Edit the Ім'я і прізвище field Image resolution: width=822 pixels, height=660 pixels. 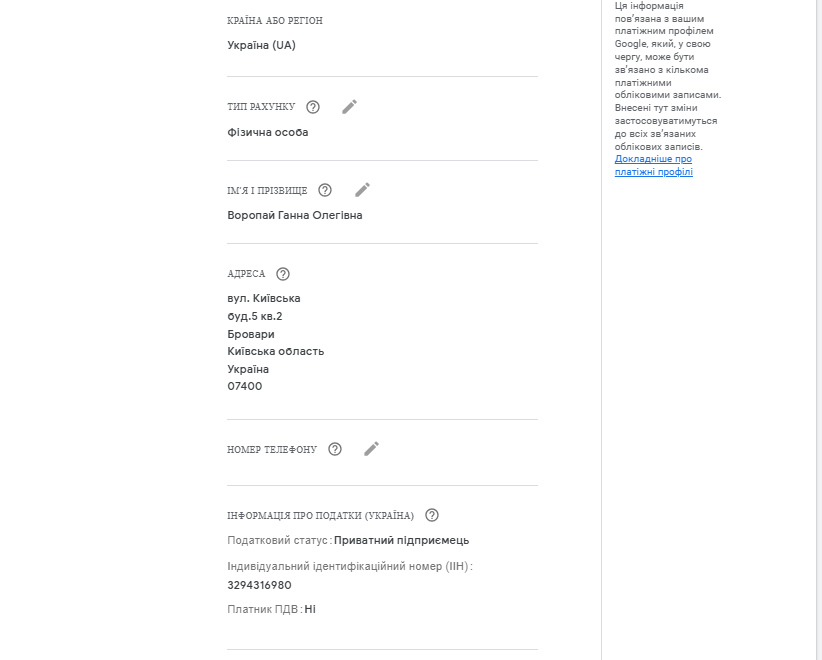click(x=362, y=190)
